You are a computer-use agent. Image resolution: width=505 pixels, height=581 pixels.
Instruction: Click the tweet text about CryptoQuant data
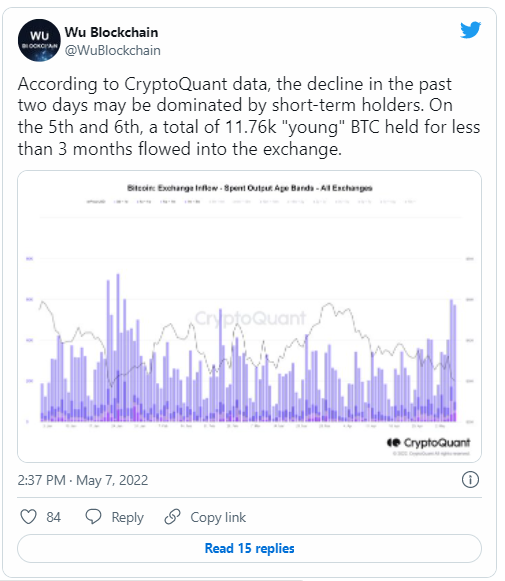coord(249,116)
